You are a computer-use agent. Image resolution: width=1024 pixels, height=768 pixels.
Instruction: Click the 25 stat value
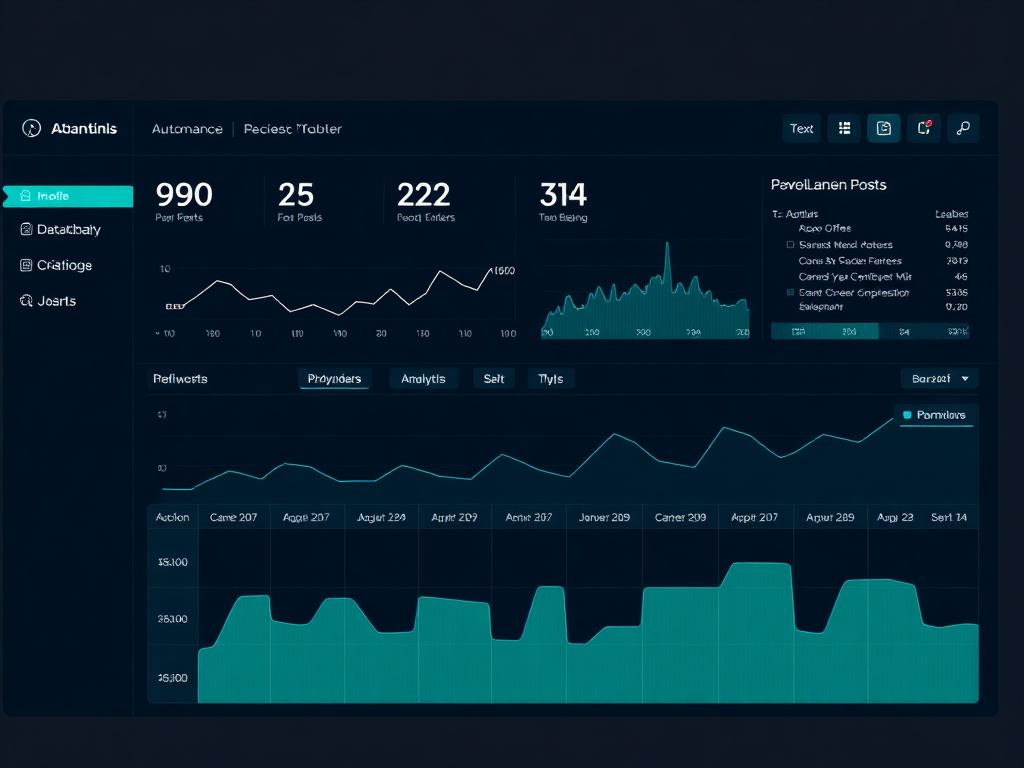(x=296, y=195)
